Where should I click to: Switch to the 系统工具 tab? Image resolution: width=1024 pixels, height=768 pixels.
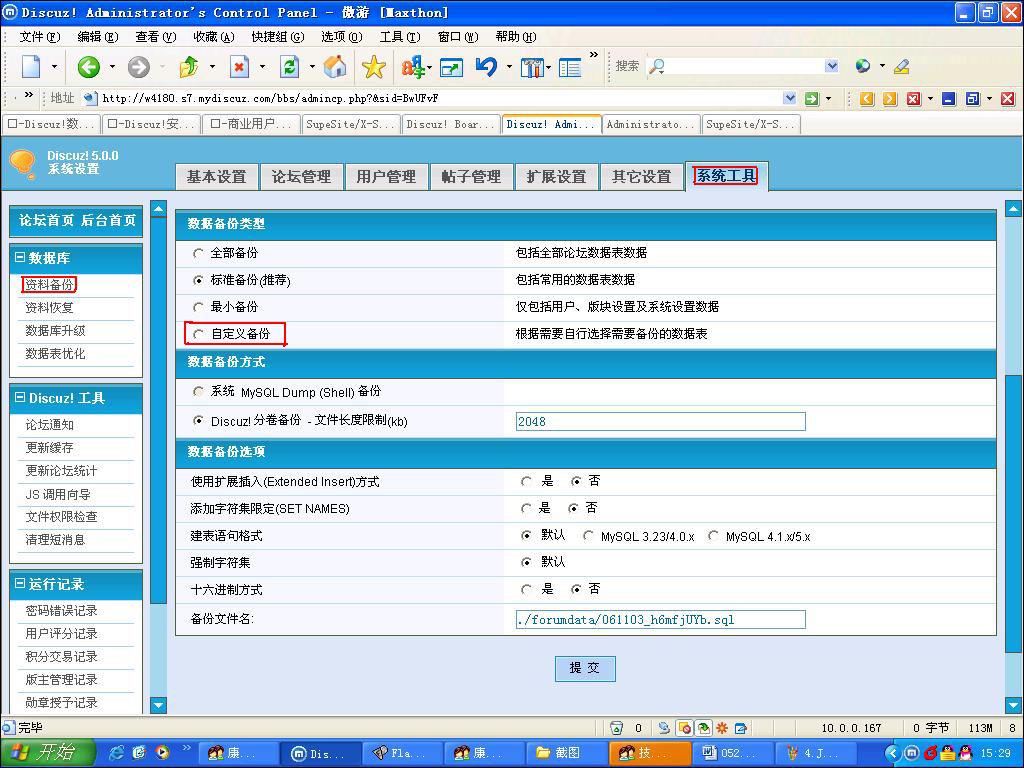(x=726, y=176)
